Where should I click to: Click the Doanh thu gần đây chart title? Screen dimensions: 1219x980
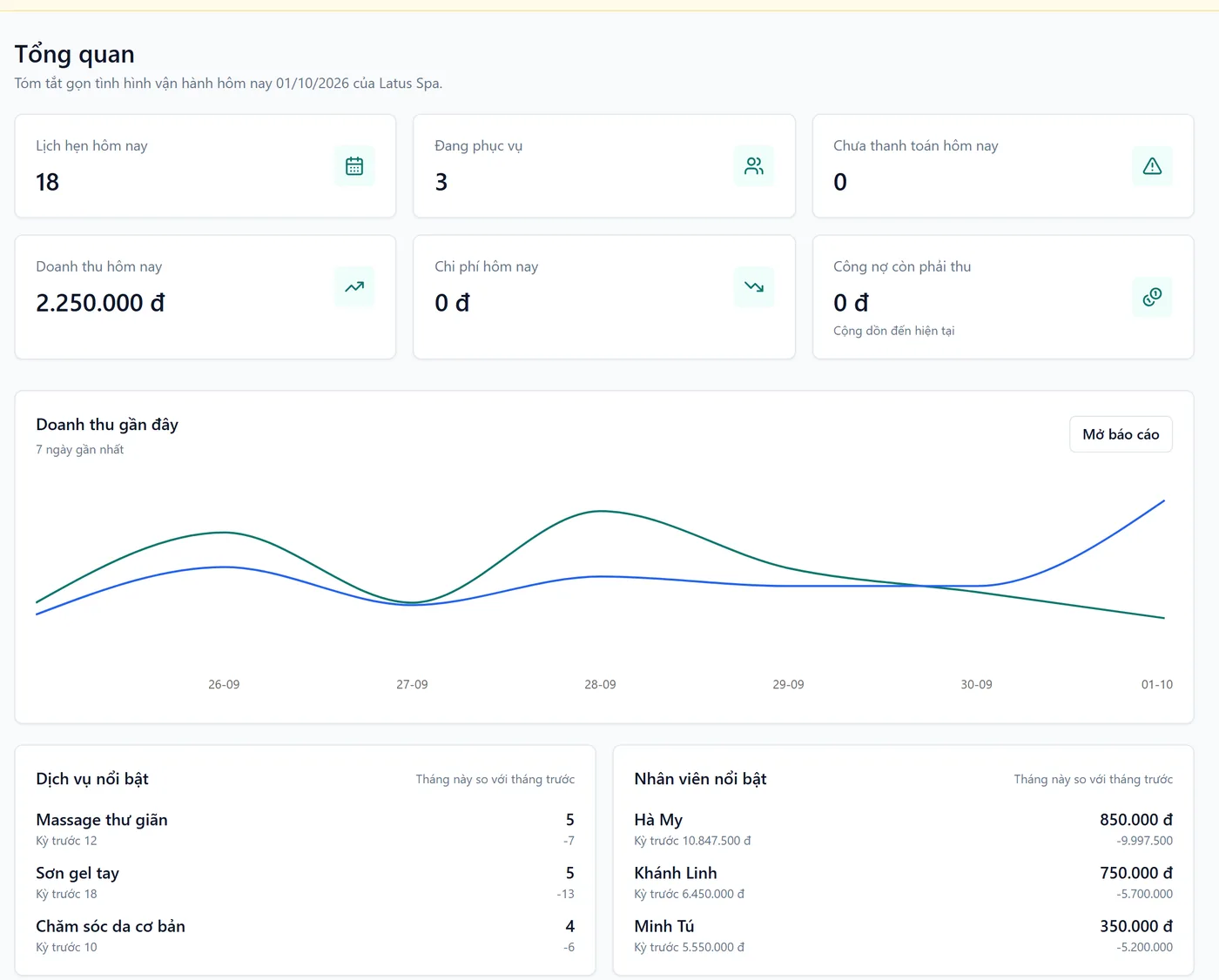click(107, 425)
